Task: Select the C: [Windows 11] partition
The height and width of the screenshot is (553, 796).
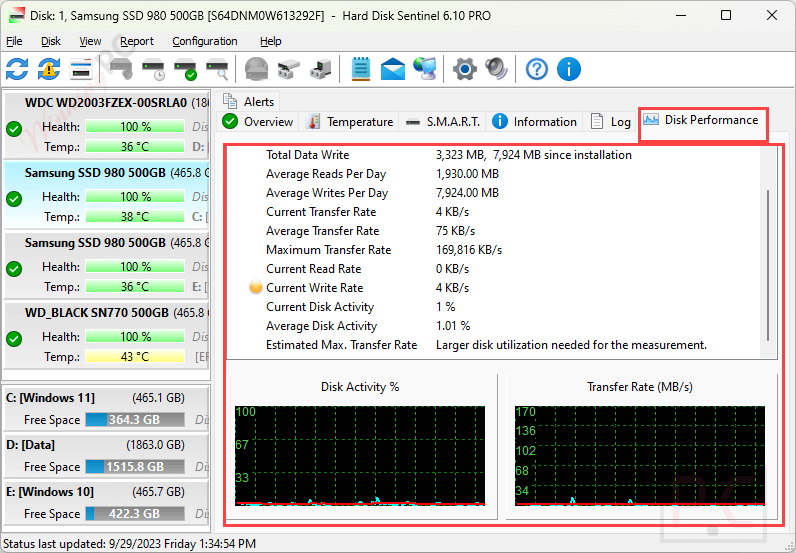Action: tap(106, 409)
